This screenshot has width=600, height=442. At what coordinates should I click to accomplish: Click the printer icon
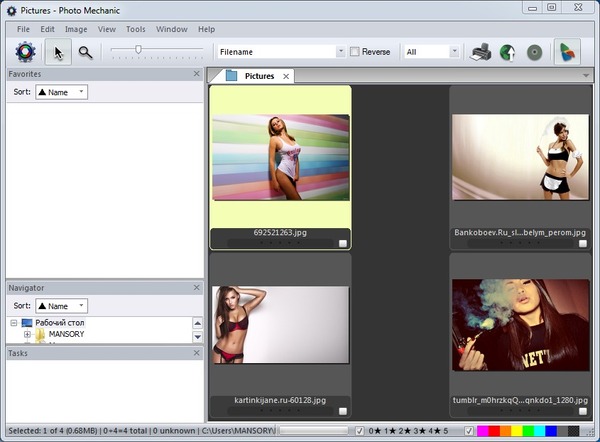point(481,52)
